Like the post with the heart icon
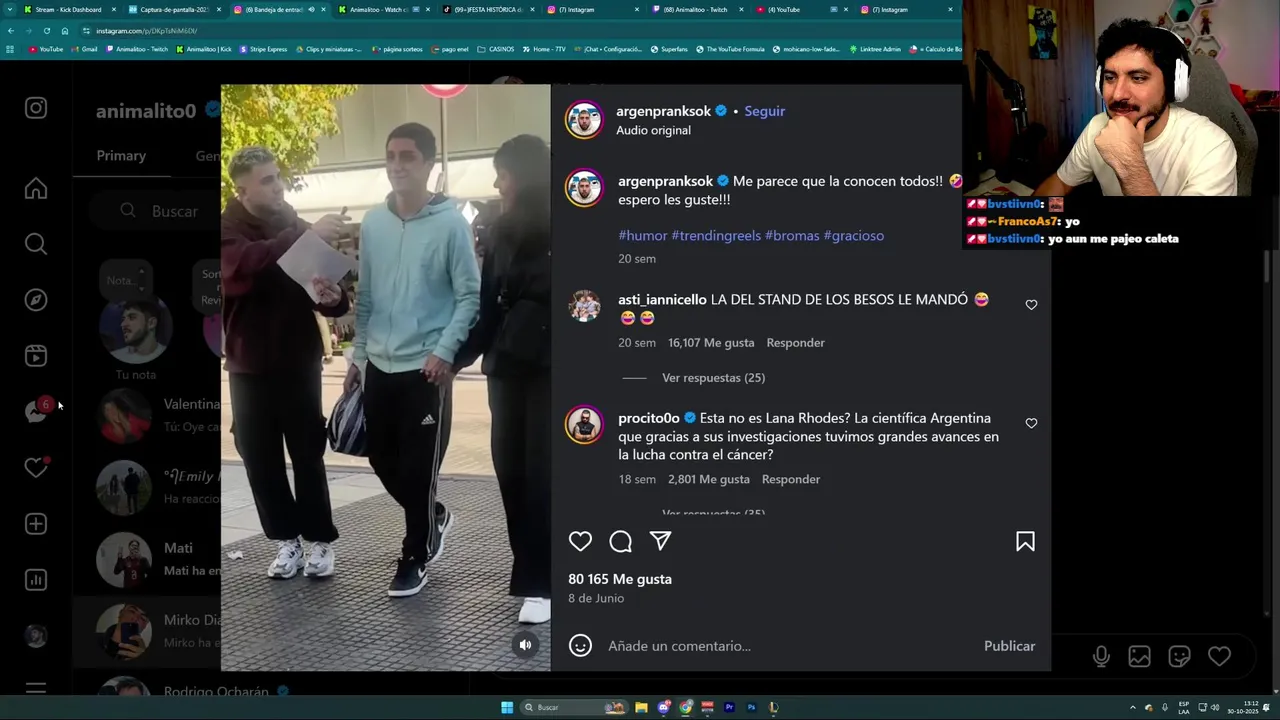Screen dimensions: 1280x720 tap(580, 541)
